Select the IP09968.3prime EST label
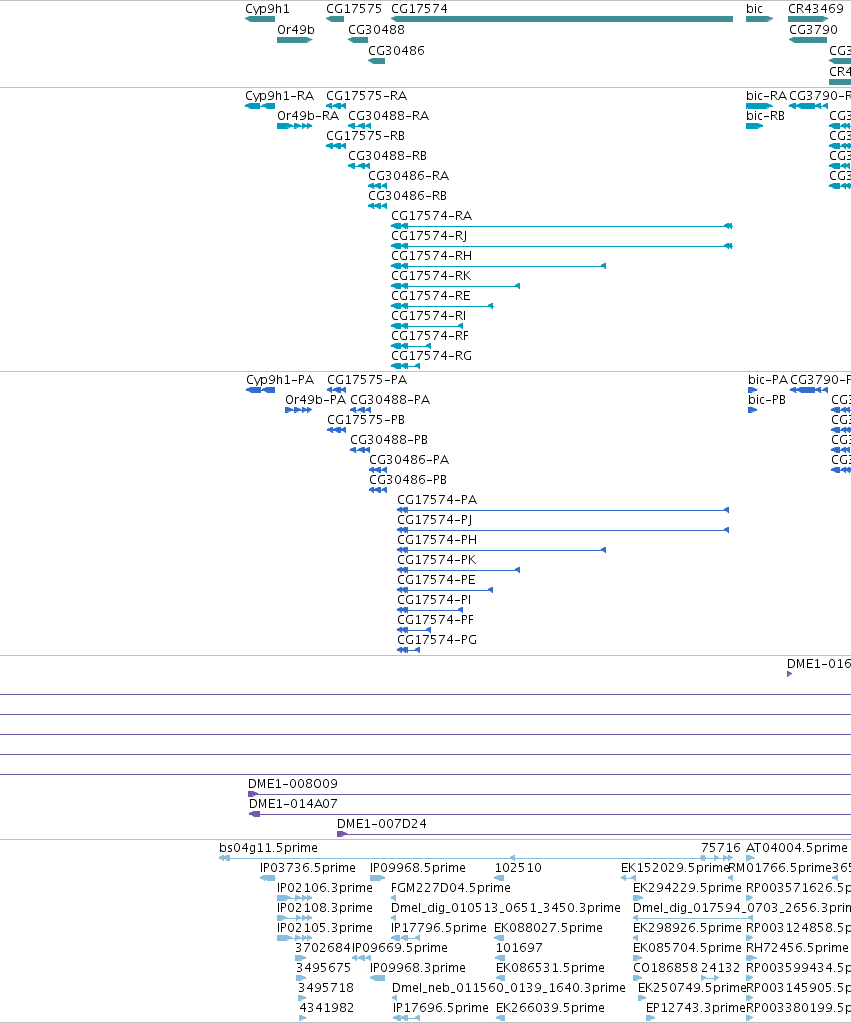Image resolution: width=851 pixels, height=1023 pixels. tap(418, 968)
